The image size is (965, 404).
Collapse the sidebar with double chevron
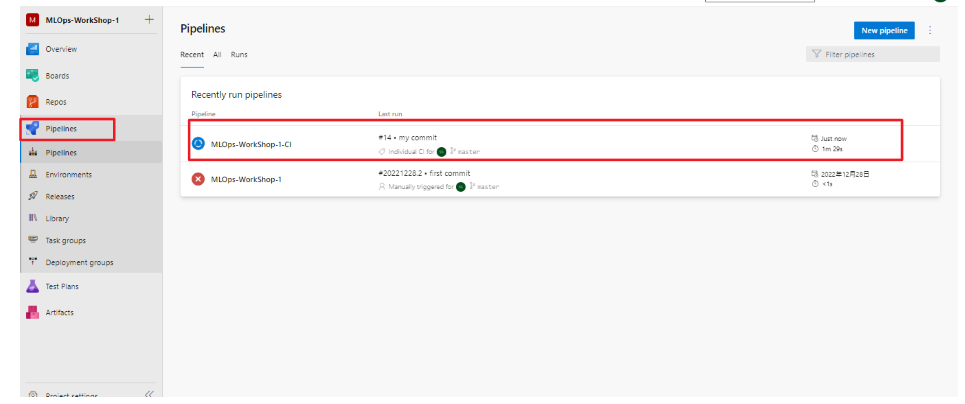149,394
